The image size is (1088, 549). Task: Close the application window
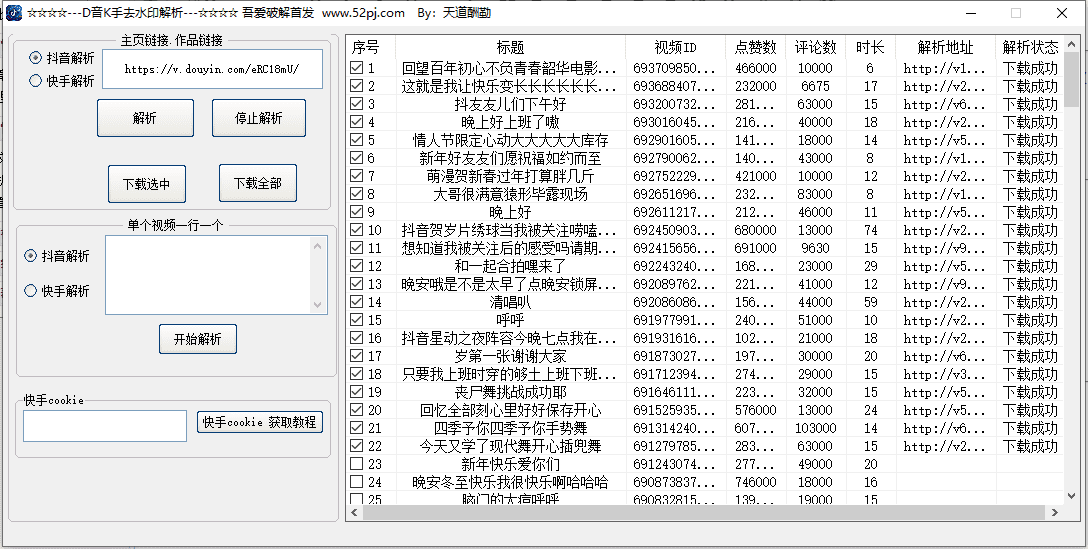pyautogui.click(x=1062, y=12)
